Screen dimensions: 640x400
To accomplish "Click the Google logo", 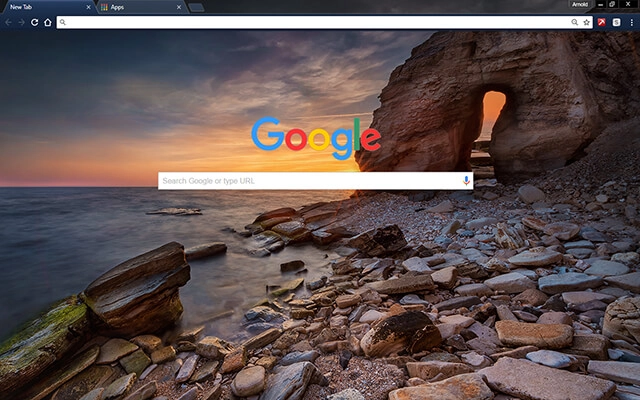I will pyautogui.click(x=316, y=138).
